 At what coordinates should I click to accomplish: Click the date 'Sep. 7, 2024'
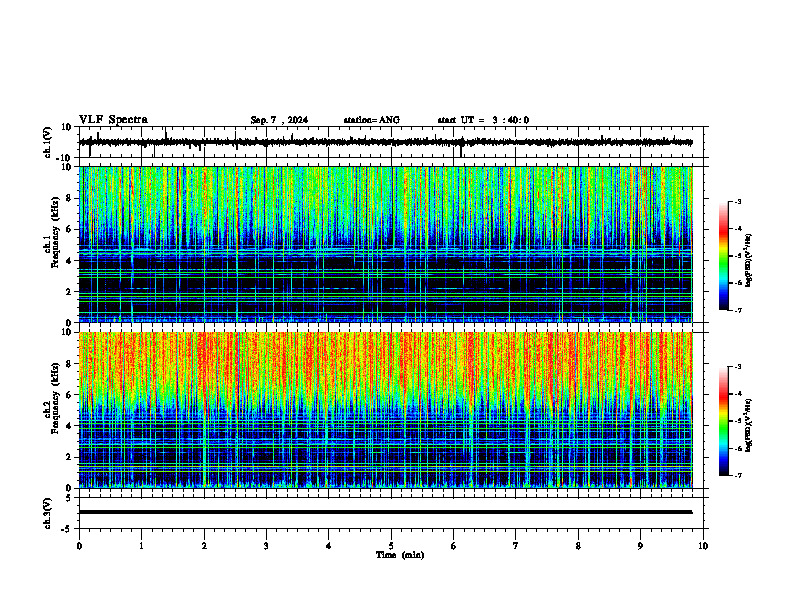coord(279,120)
